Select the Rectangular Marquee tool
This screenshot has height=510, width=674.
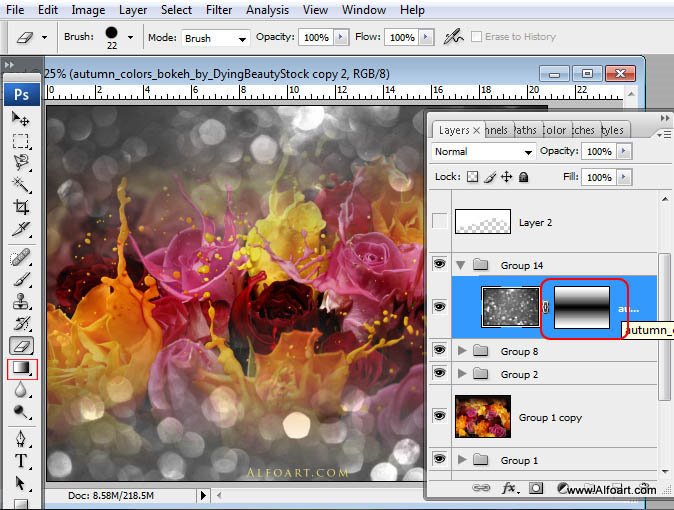tap(20, 141)
